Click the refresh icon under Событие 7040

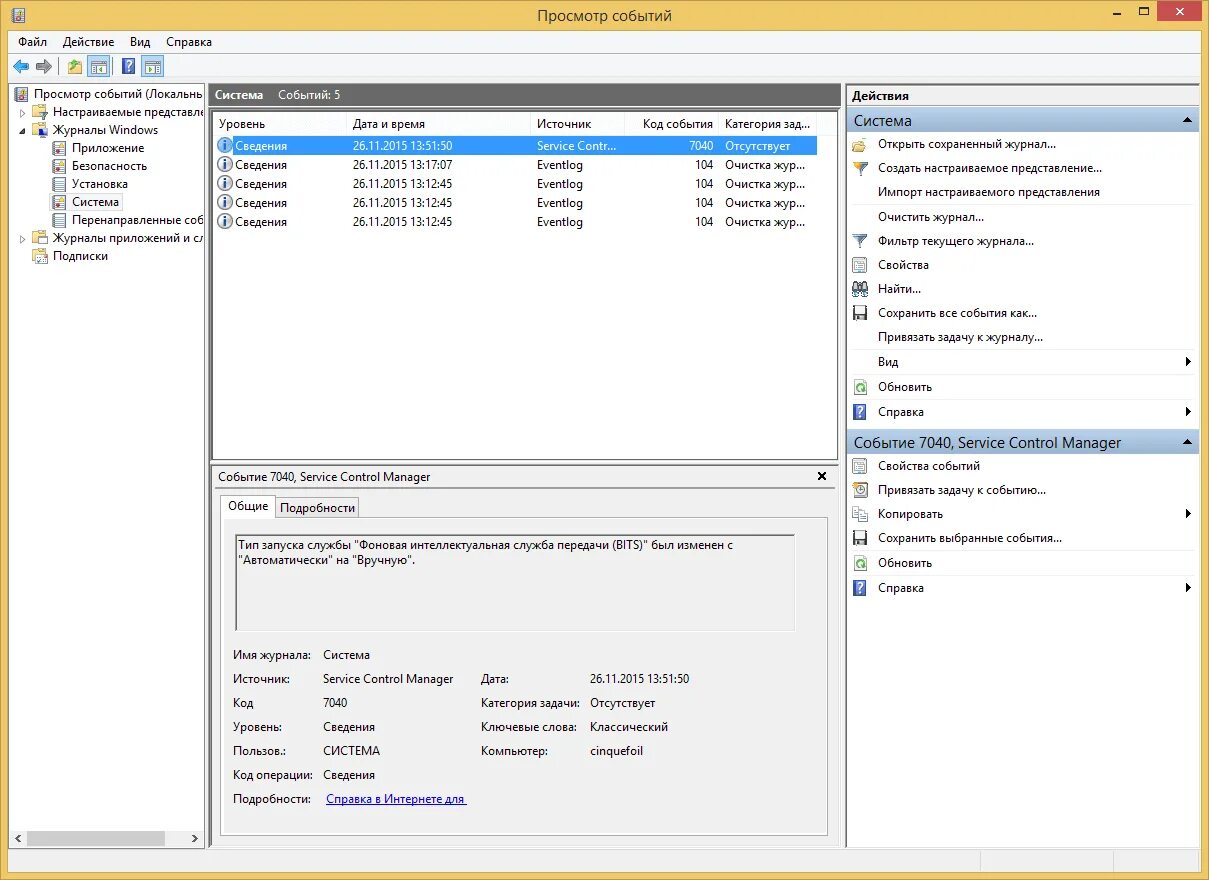[x=860, y=563]
